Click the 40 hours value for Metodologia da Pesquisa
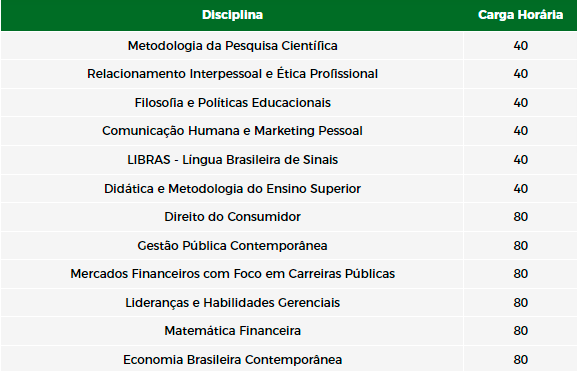Image resolution: width=577 pixels, height=371 pixels. [521, 46]
